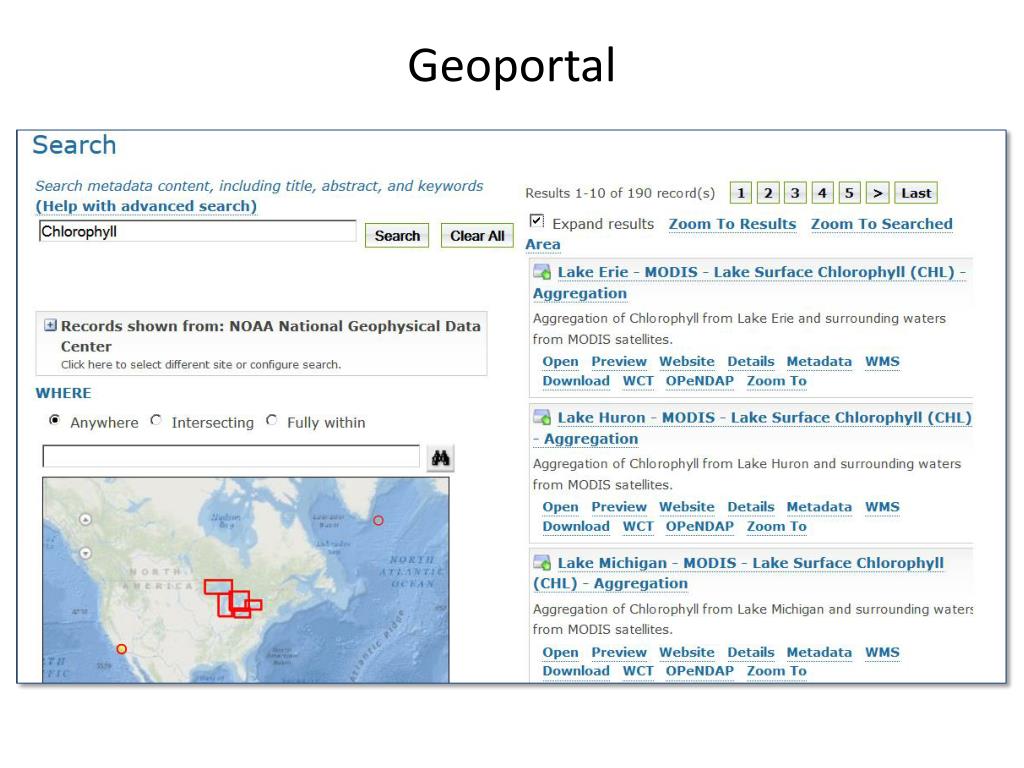Jump to the Last results page

click(x=916, y=193)
